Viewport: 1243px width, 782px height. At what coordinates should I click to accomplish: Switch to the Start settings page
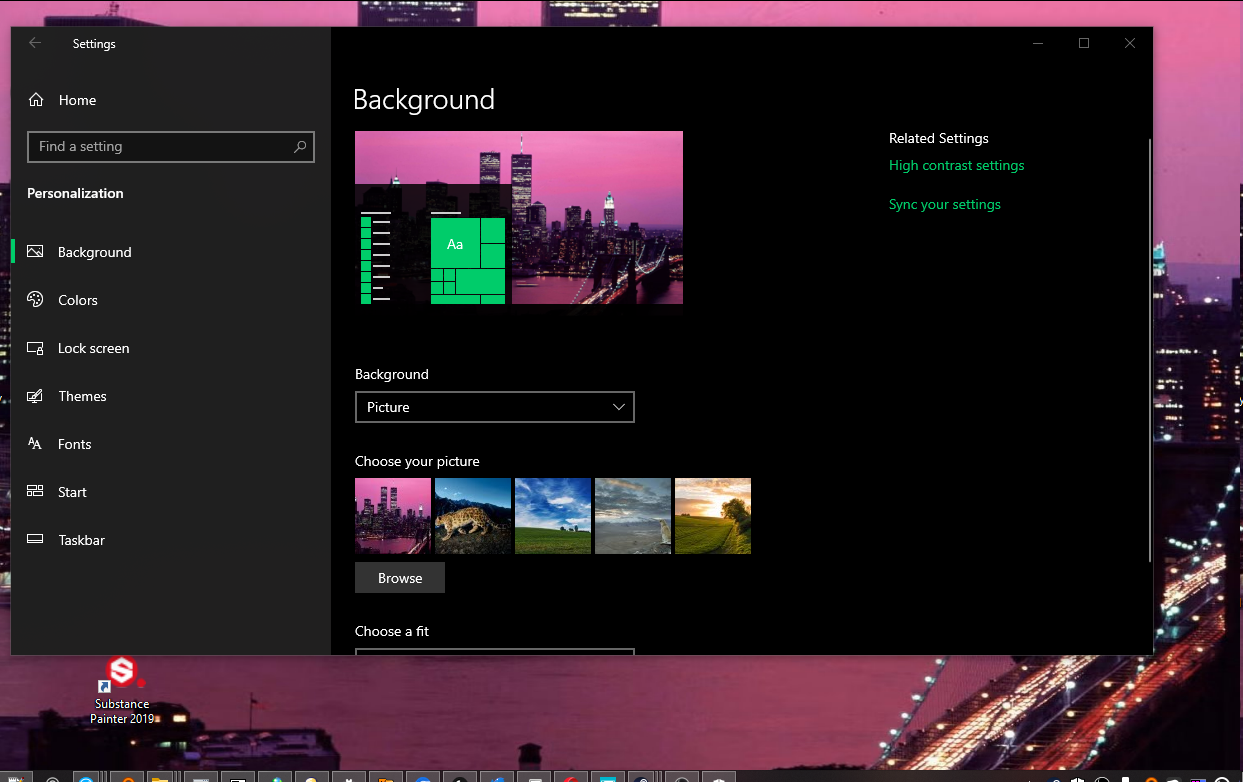[171, 492]
